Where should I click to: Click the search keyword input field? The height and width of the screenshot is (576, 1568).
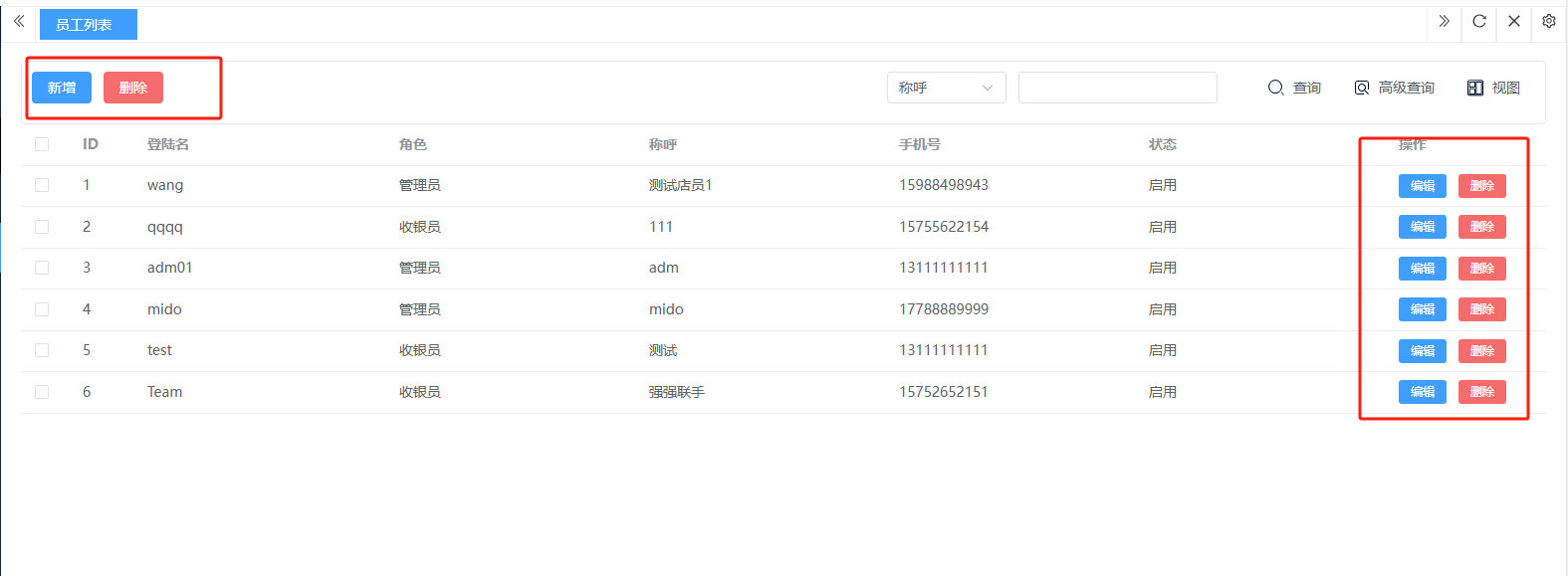[x=1117, y=88]
